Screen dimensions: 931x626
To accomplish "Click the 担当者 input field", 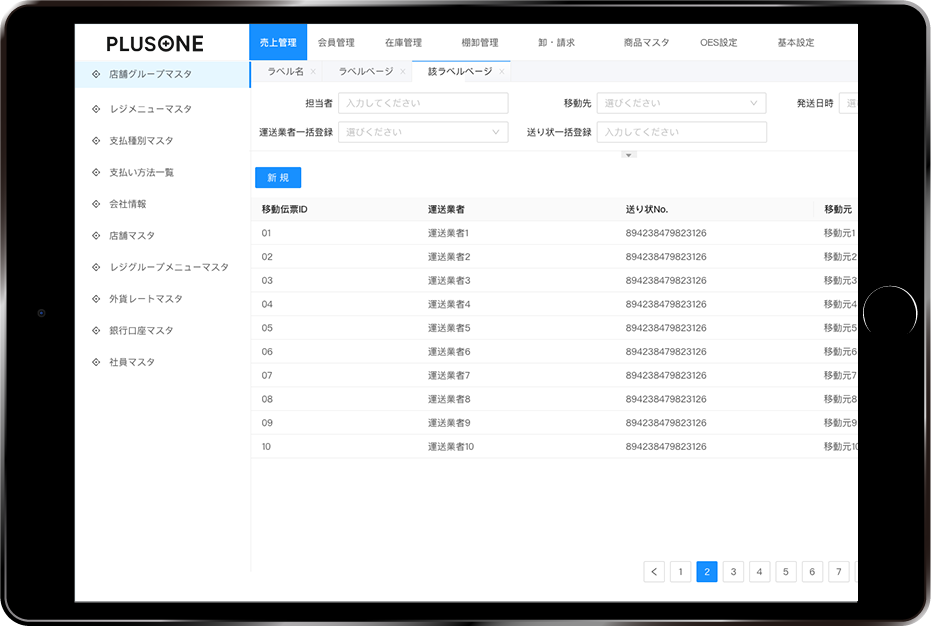I will pos(423,103).
